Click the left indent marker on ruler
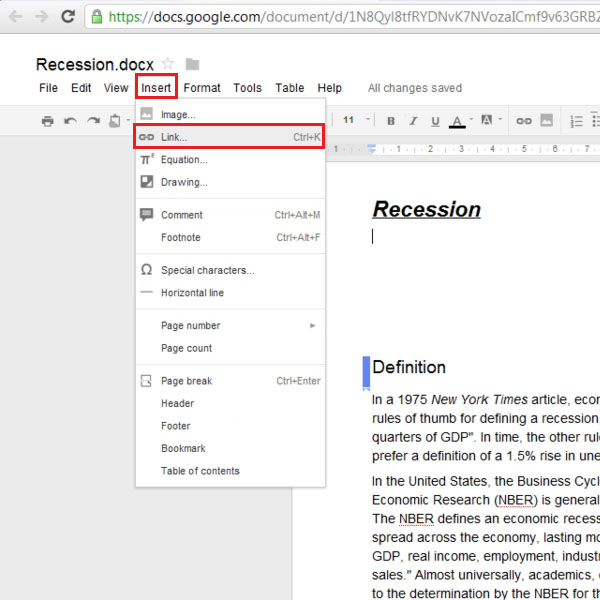 coord(372,148)
